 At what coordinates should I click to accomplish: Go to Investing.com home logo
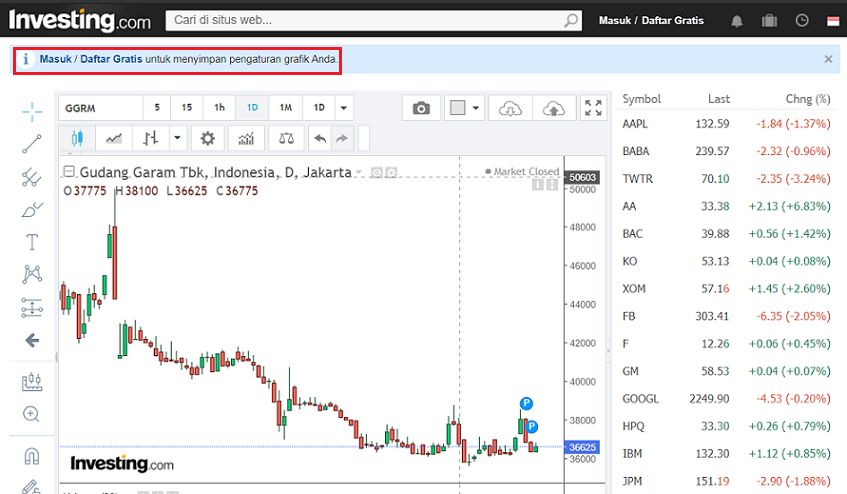(79, 21)
